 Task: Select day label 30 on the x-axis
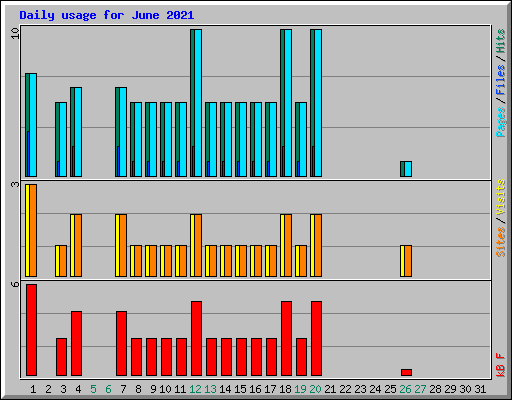coord(465,389)
